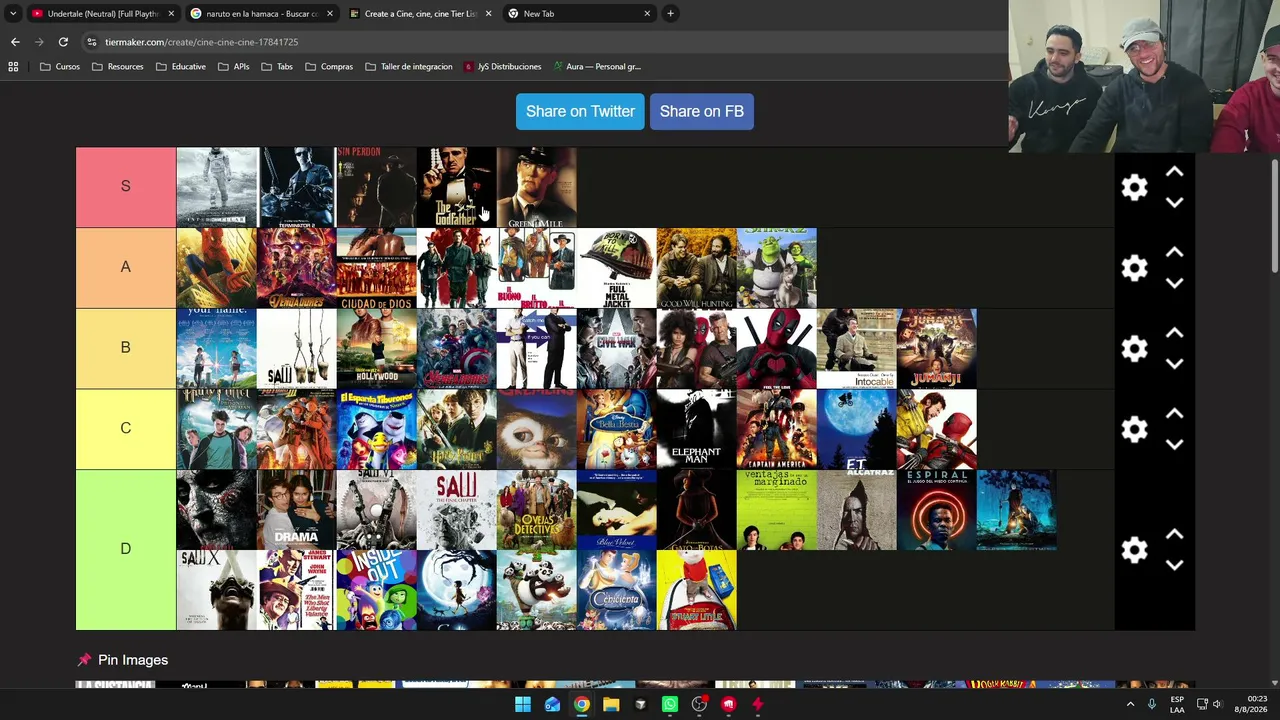Open the Windows Start menu

coord(522,704)
